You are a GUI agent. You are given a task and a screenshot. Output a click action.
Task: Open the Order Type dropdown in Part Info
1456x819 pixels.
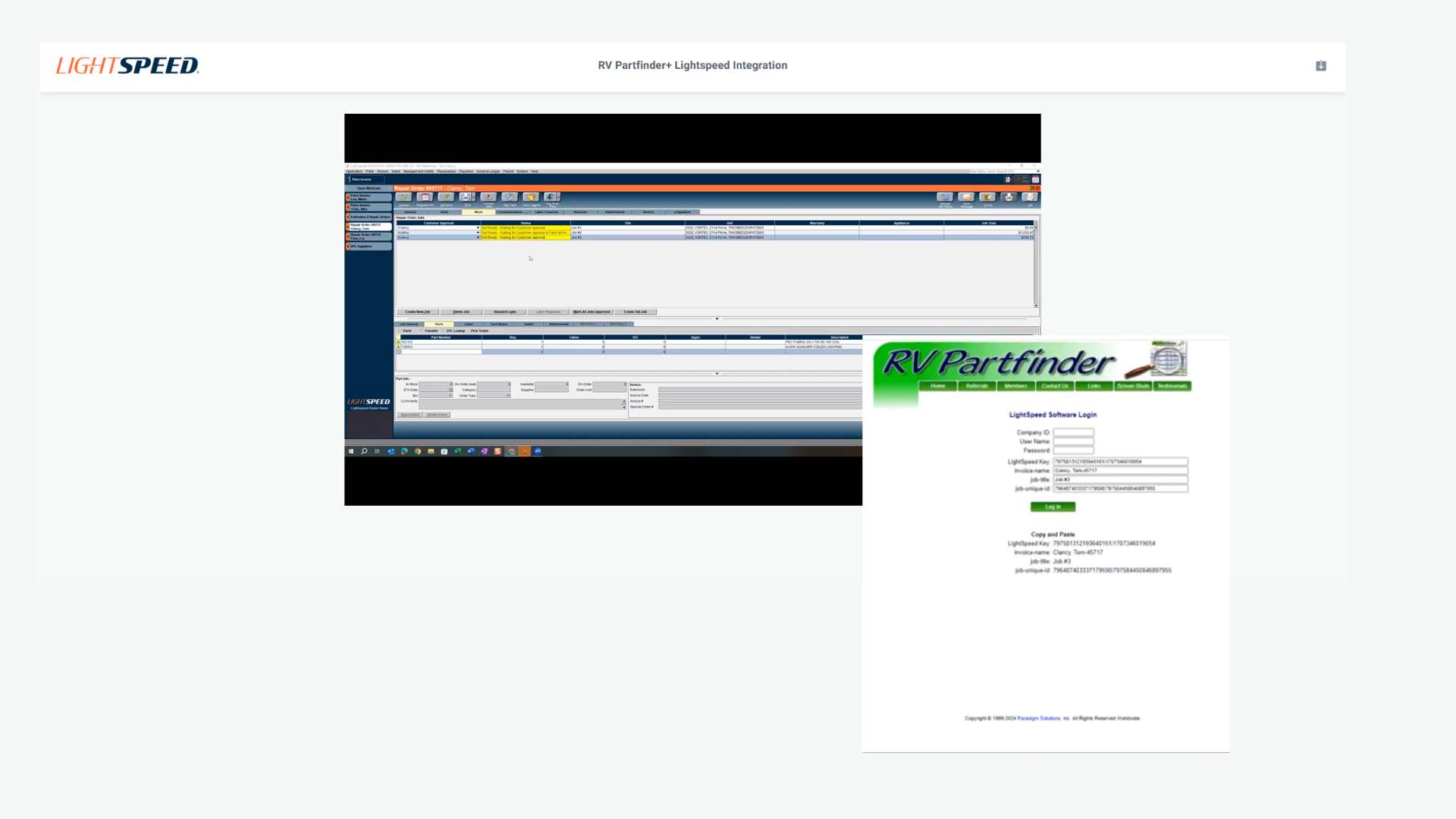pos(508,396)
